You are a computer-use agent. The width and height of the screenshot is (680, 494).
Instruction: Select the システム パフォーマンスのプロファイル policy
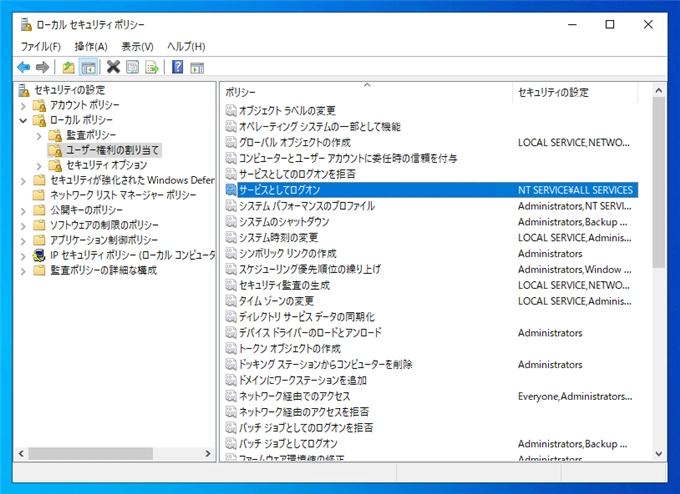tap(307, 206)
